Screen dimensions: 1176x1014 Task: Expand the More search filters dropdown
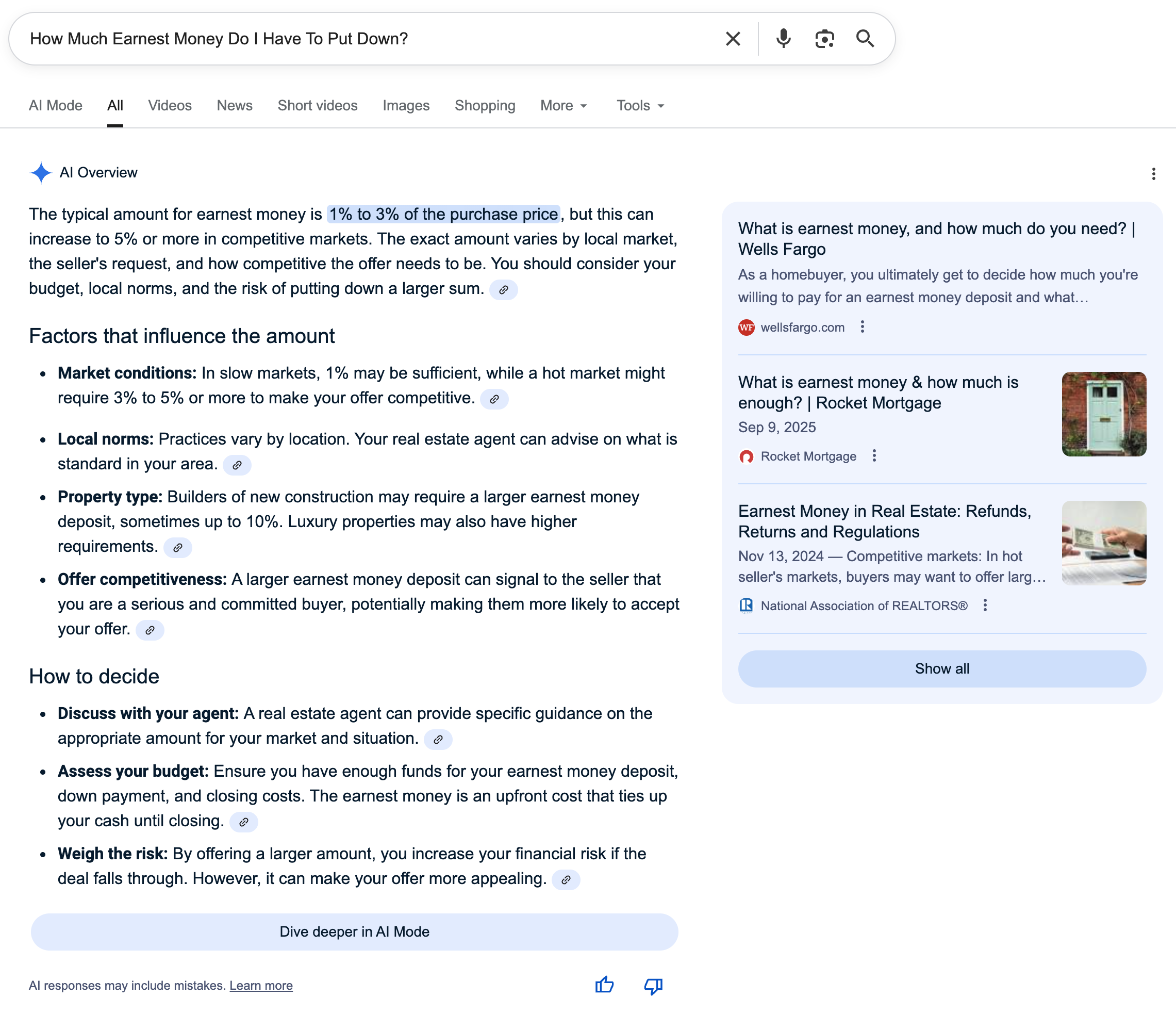pos(564,106)
